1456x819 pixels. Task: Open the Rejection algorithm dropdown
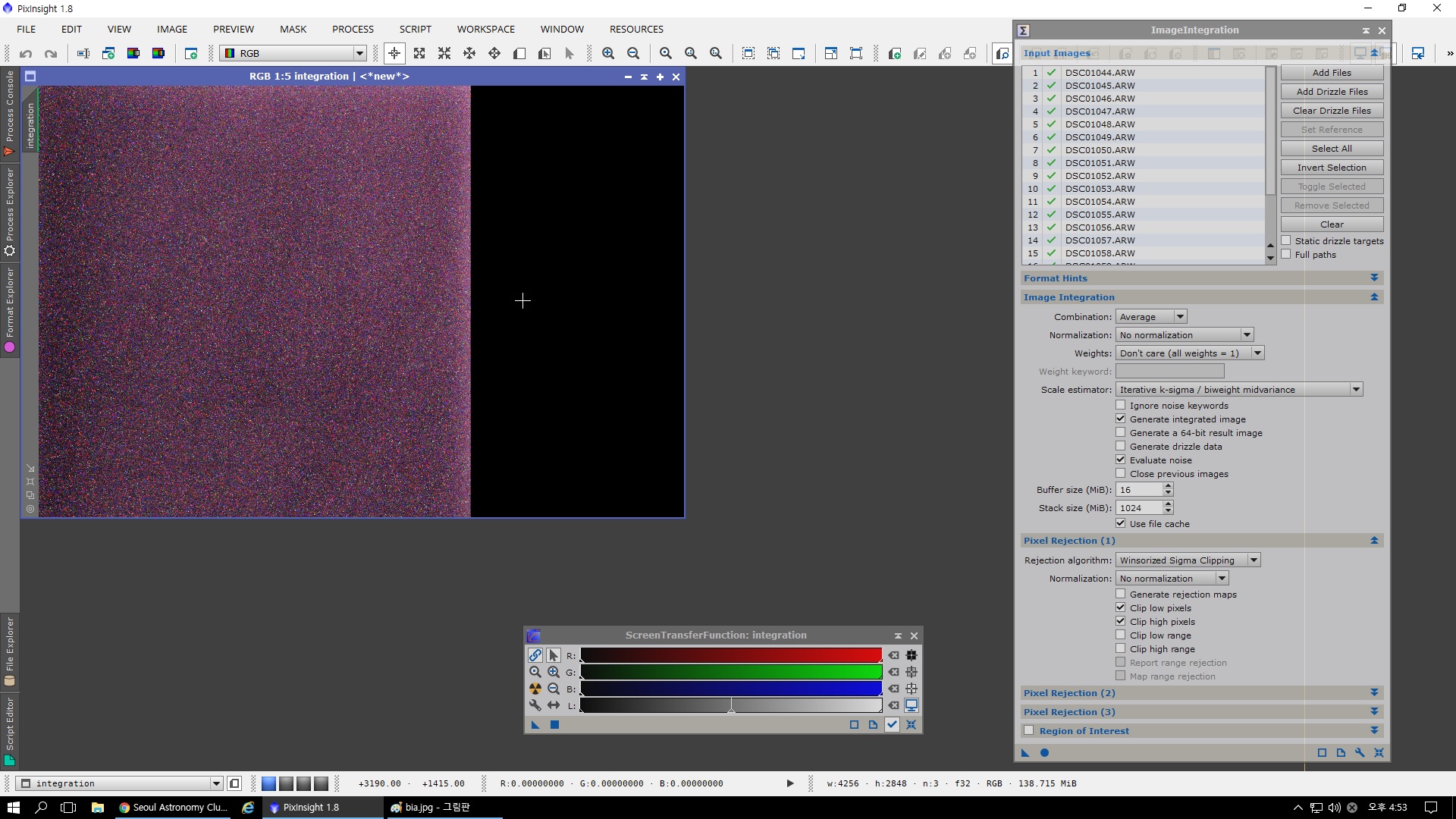(x=1188, y=560)
